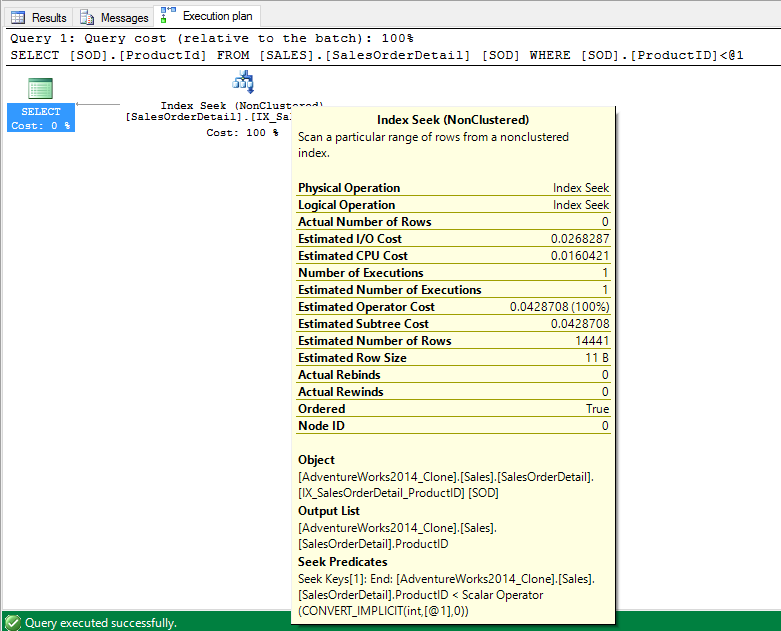Switch to the Results tab
This screenshot has height=631, width=781.
[x=39, y=17]
